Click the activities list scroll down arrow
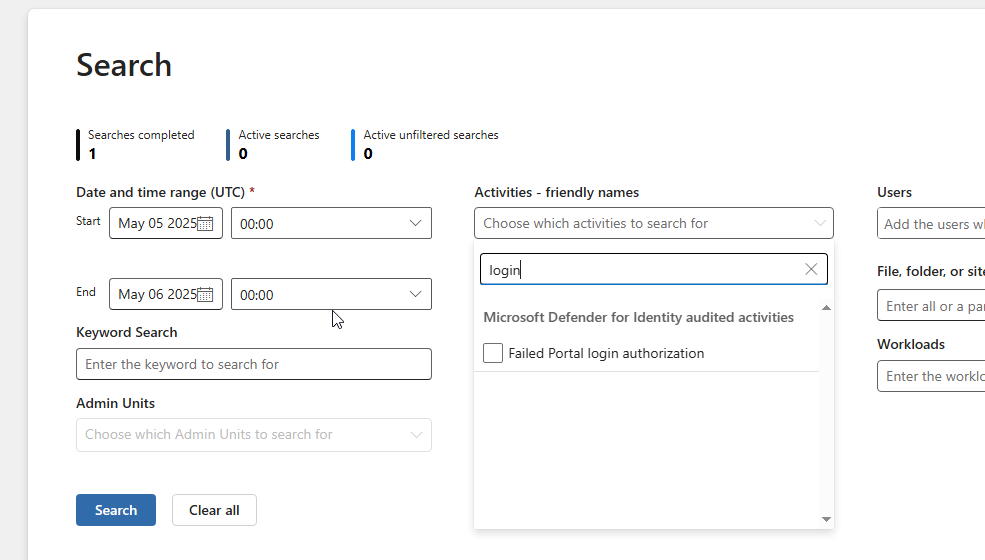Image resolution: width=985 pixels, height=560 pixels. point(826,519)
